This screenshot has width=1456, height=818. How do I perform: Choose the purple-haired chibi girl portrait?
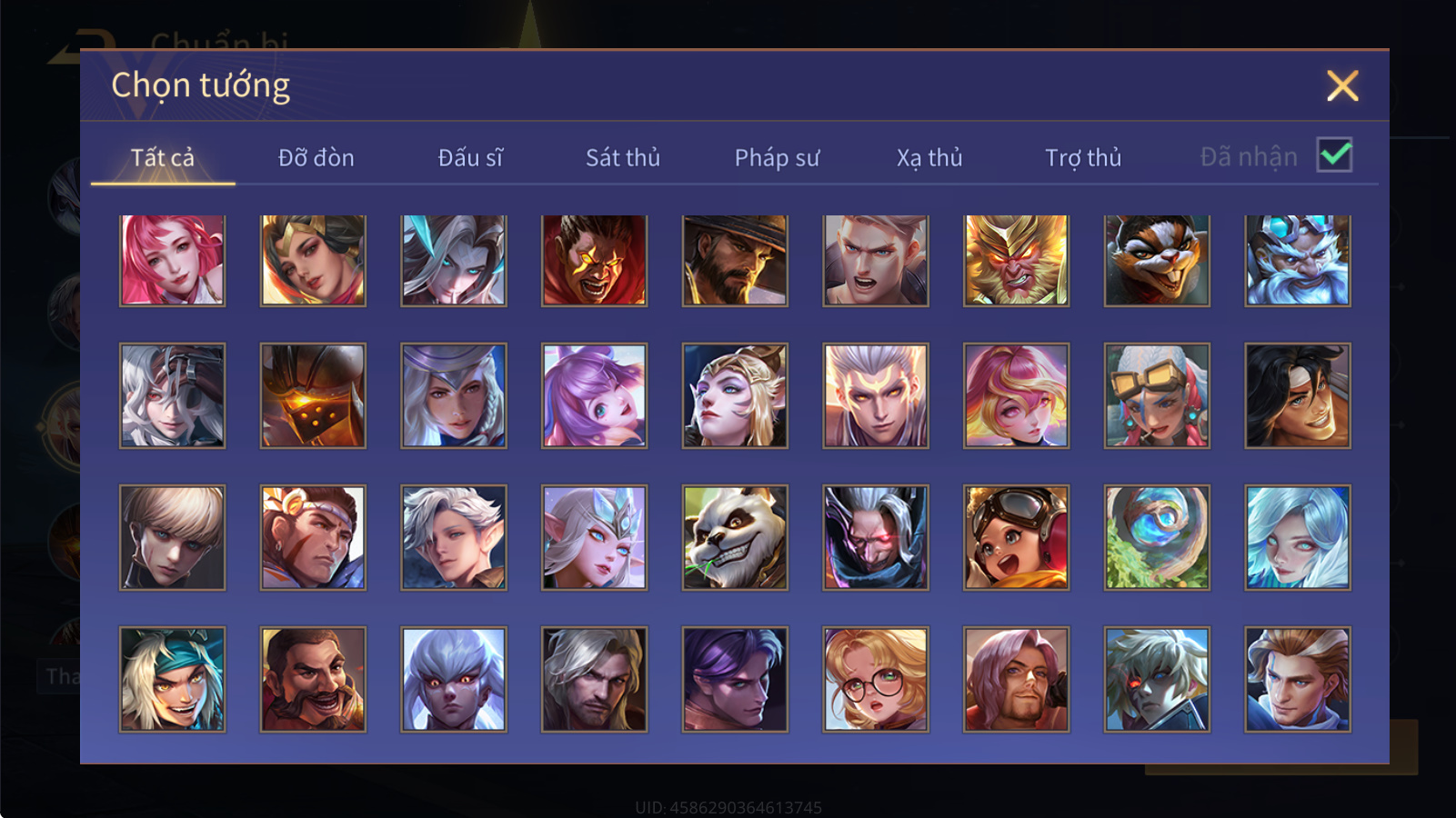click(x=595, y=395)
